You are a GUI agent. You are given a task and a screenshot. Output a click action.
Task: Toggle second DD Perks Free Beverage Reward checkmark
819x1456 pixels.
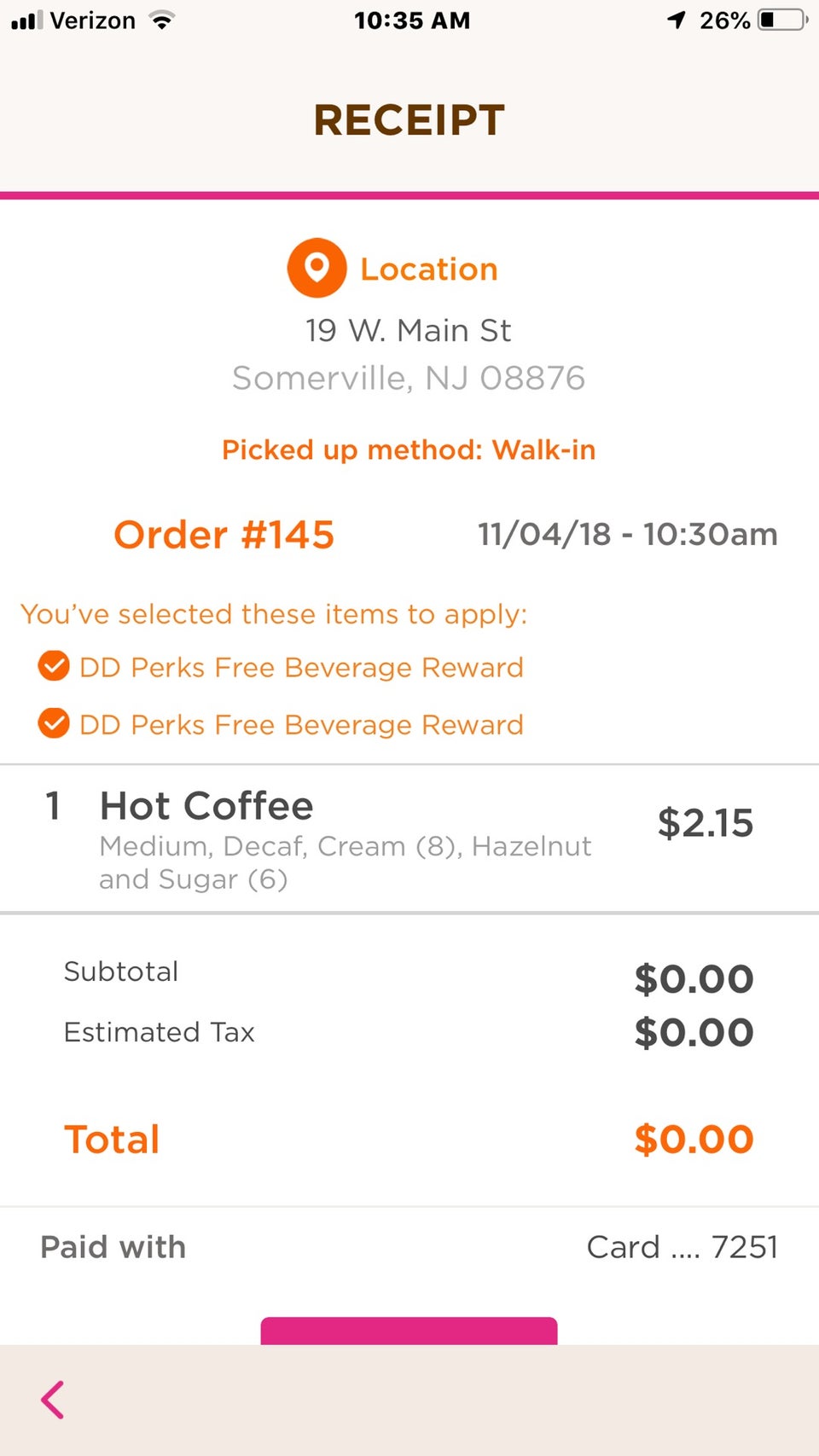coord(54,723)
